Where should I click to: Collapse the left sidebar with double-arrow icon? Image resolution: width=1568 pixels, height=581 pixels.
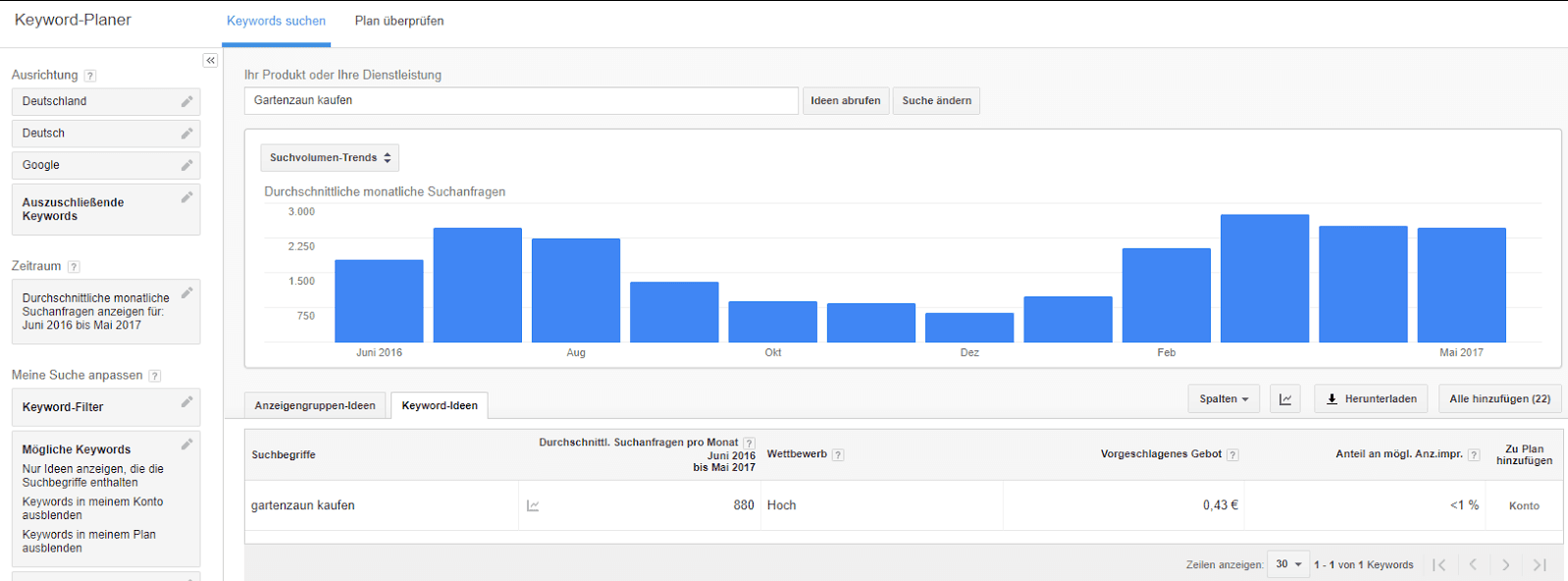[210, 61]
